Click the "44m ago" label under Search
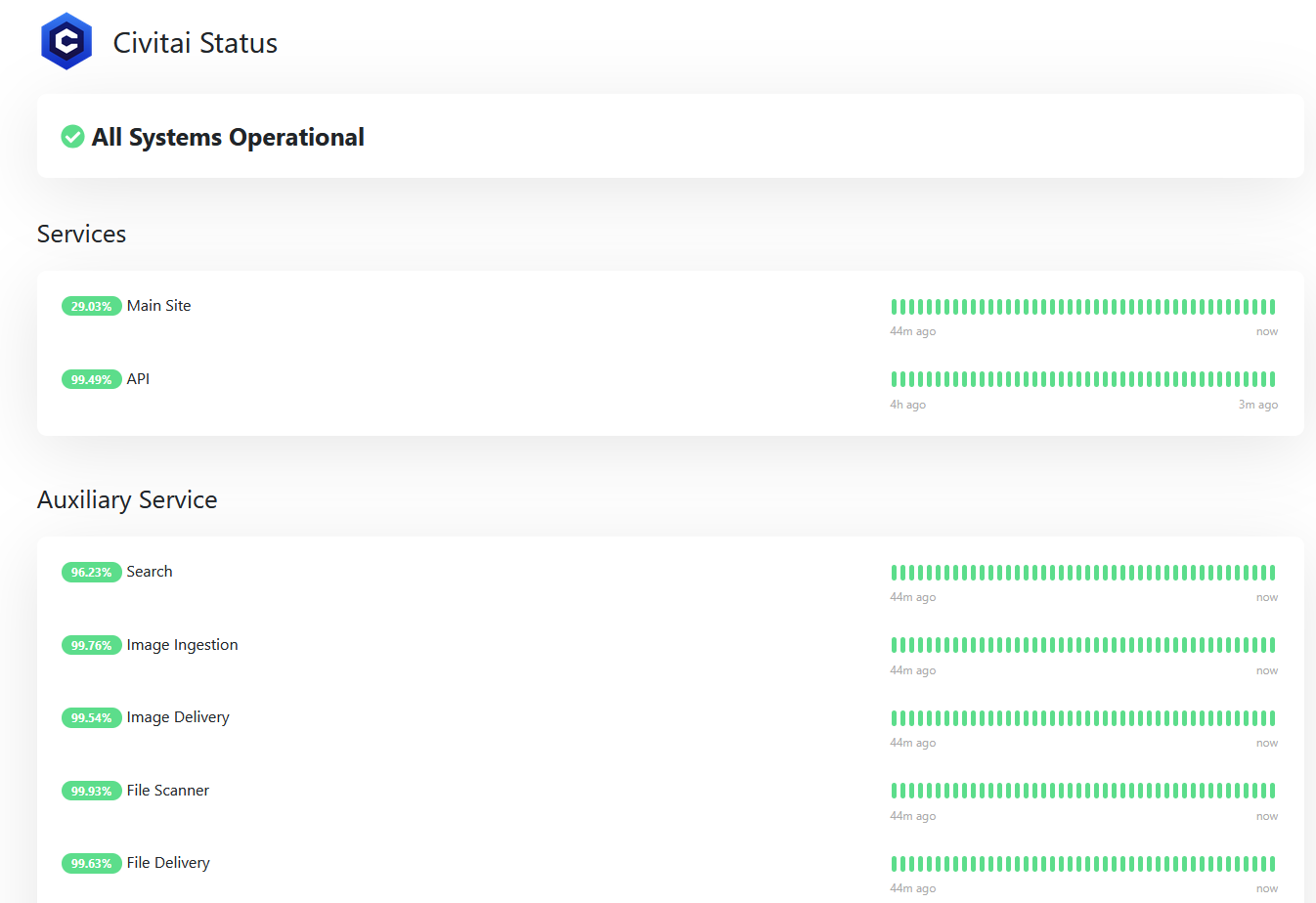The height and width of the screenshot is (903, 1316). click(913, 597)
